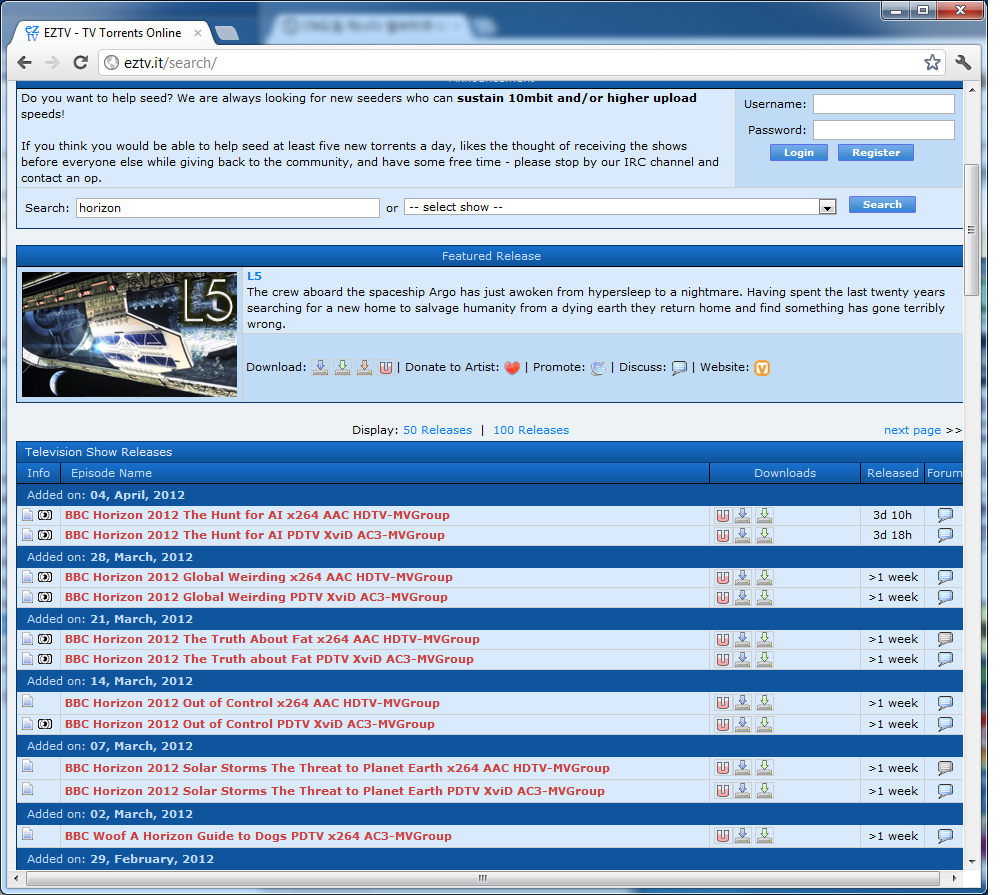Click video icon for Hunt for AI PDTV XviD

(x=45, y=535)
